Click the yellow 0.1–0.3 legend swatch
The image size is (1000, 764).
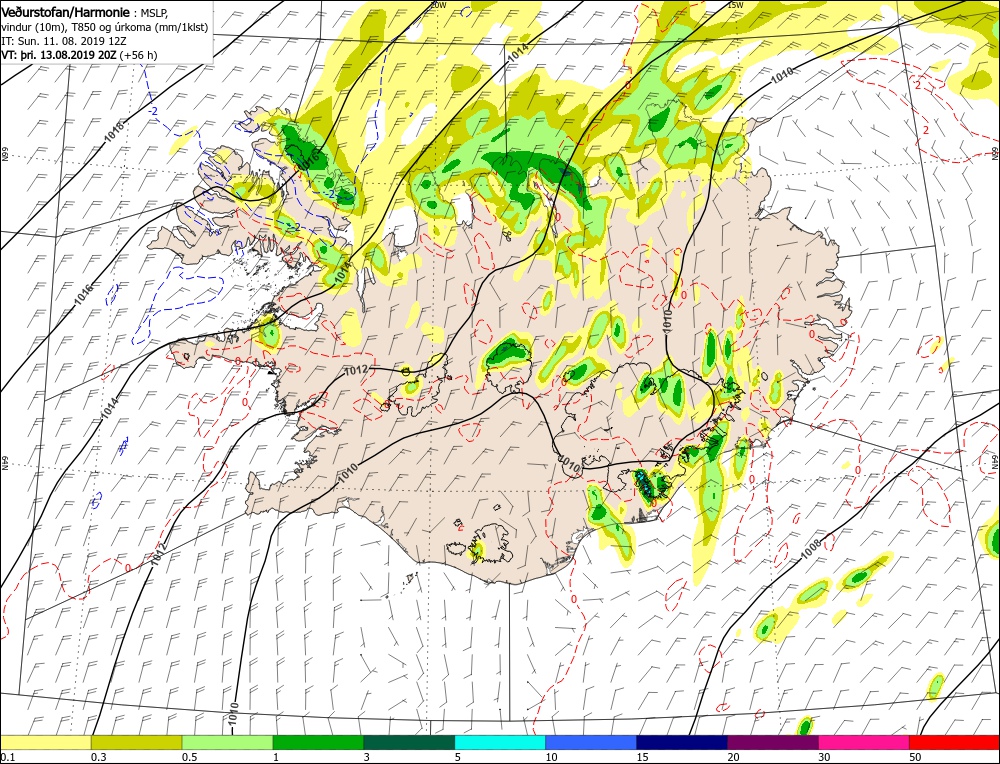pyautogui.click(x=46, y=742)
